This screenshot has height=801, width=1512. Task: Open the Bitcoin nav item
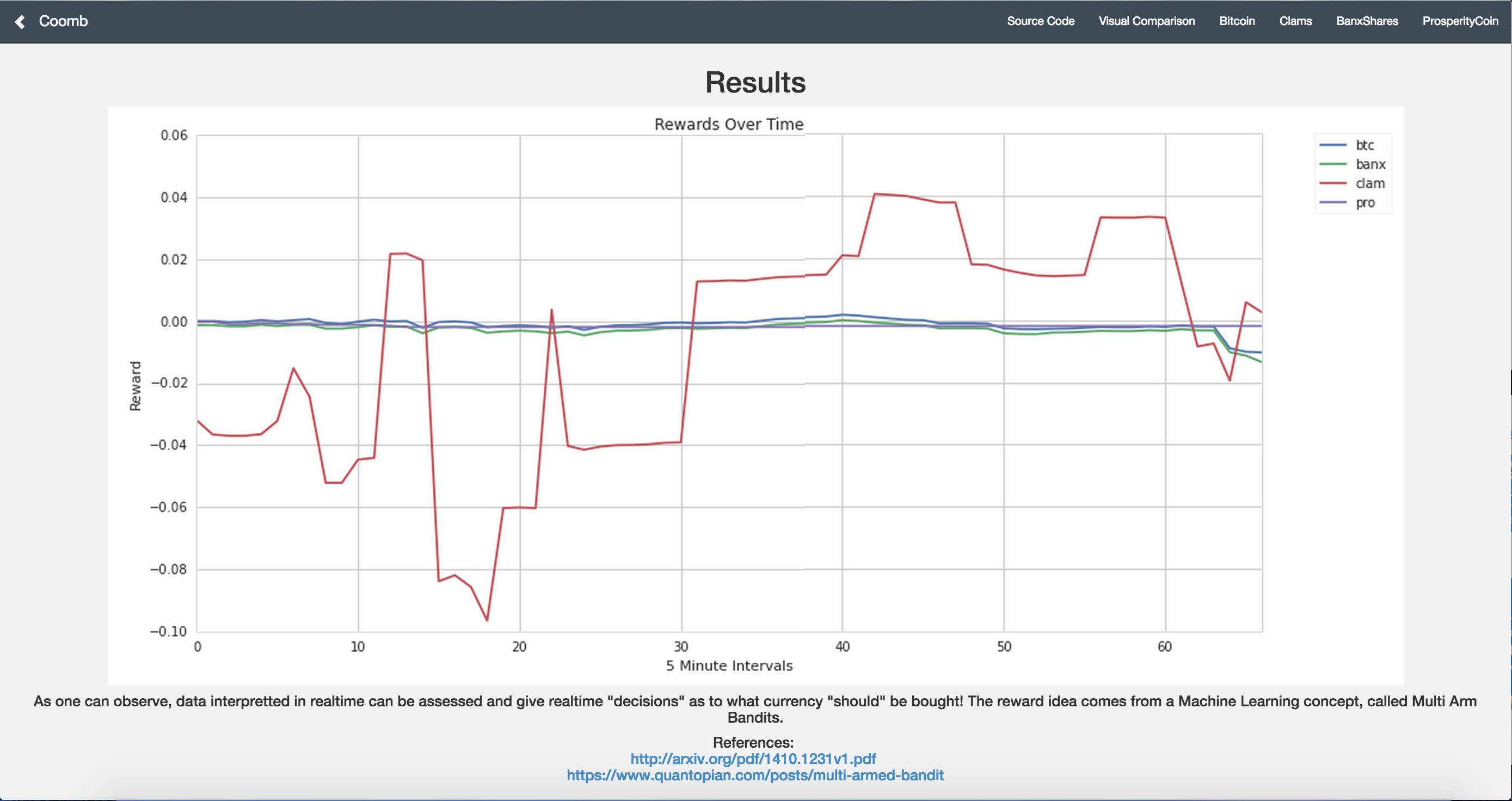tap(1237, 21)
